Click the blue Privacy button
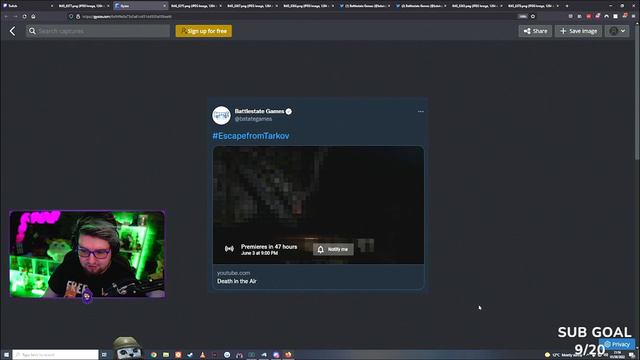 (x=617, y=344)
